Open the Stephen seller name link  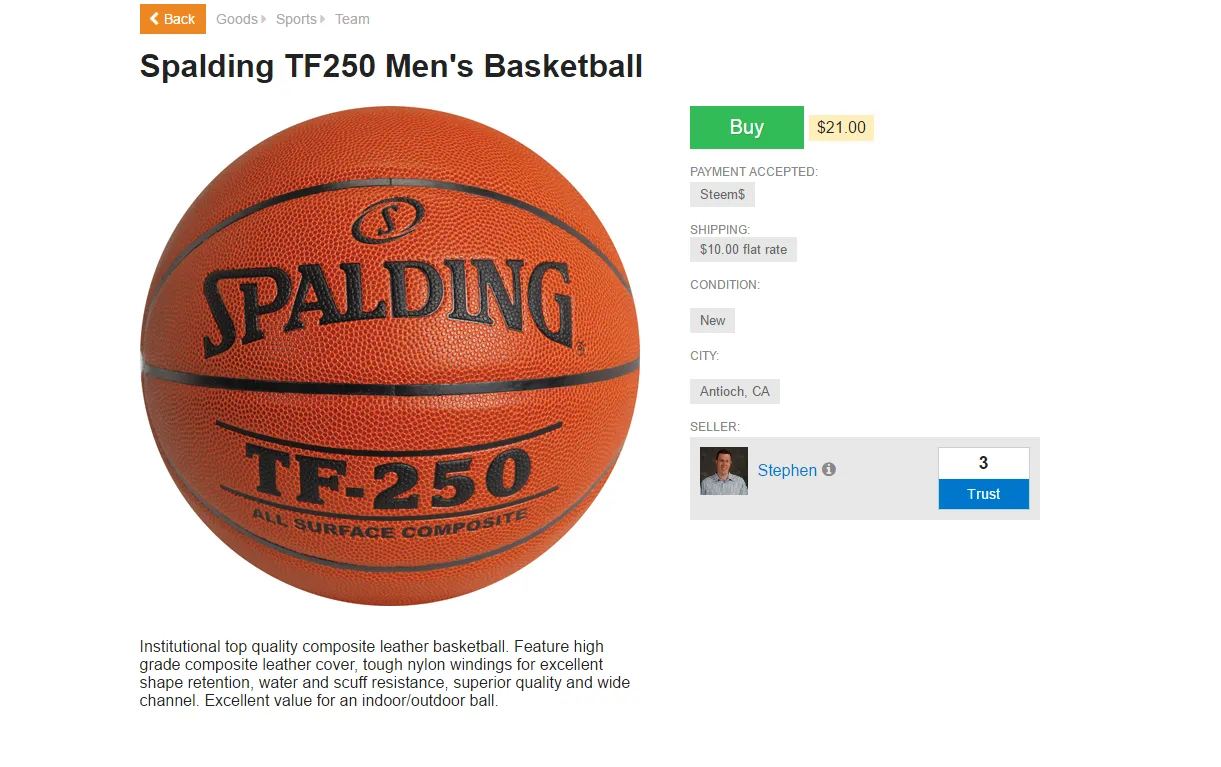[x=787, y=470]
